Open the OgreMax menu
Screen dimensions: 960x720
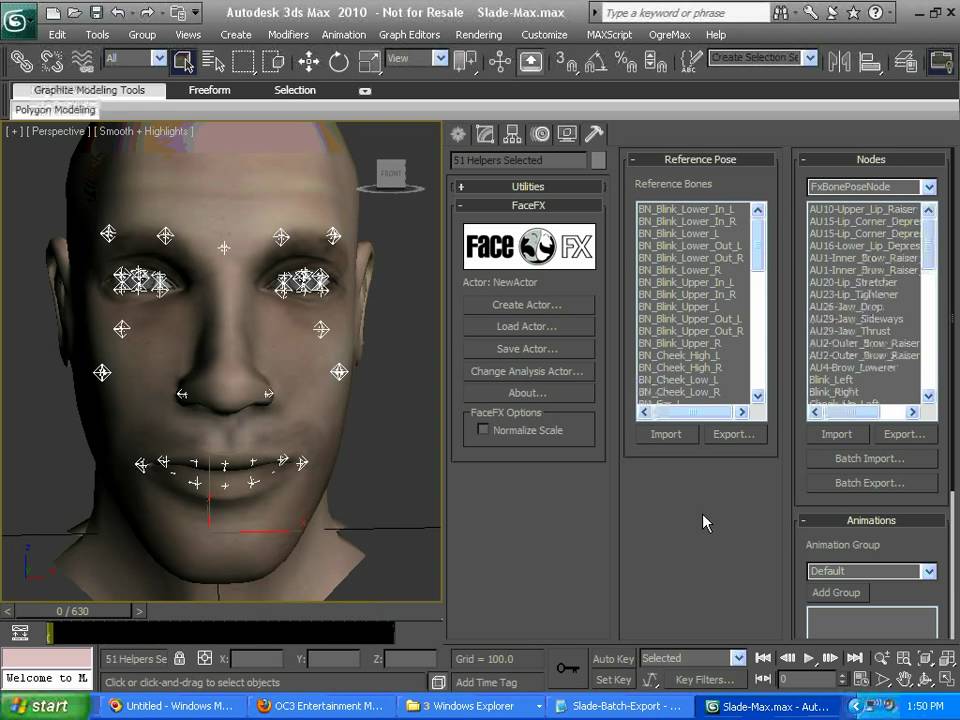tap(669, 35)
